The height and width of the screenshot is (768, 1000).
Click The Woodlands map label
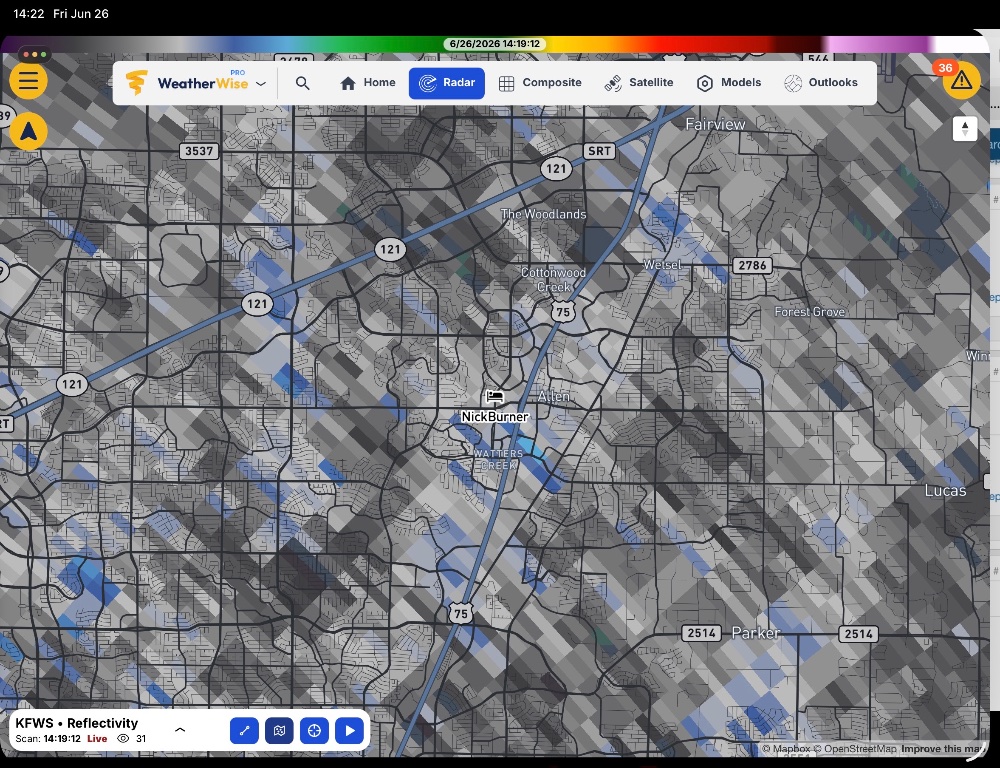pyautogui.click(x=543, y=214)
